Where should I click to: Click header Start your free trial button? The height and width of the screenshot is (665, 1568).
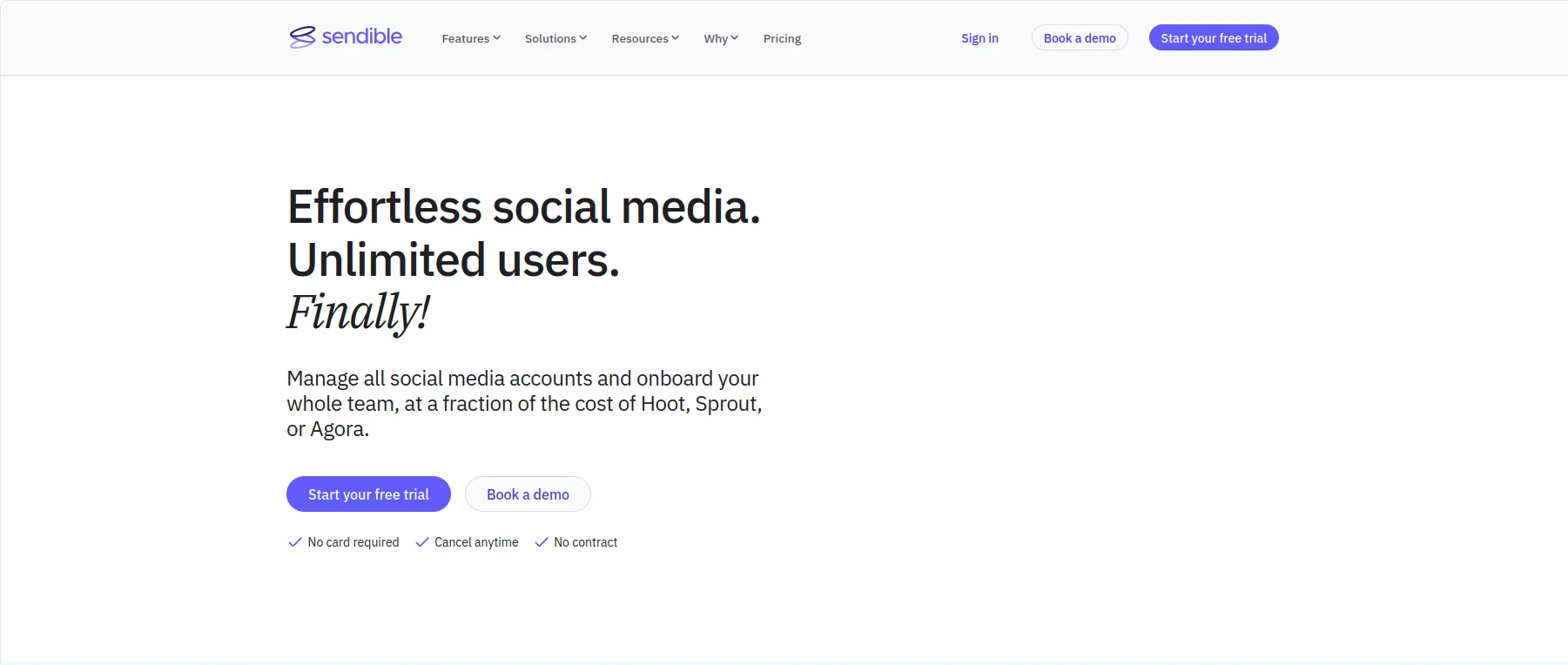(x=1214, y=37)
